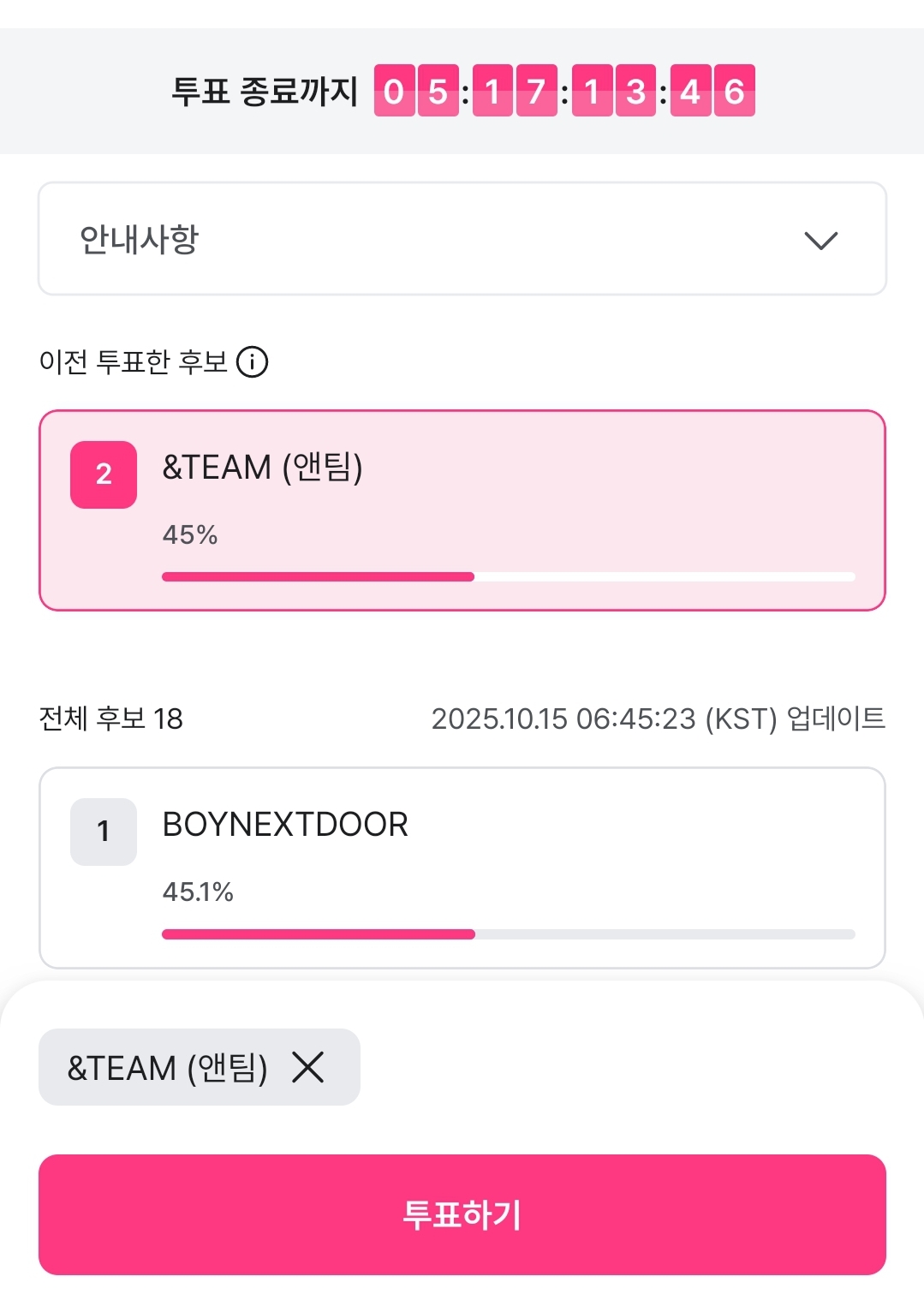Select the BOYNEXTDOOR candidate name
The width and height of the screenshot is (924, 1312).
(x=285, y=825)
